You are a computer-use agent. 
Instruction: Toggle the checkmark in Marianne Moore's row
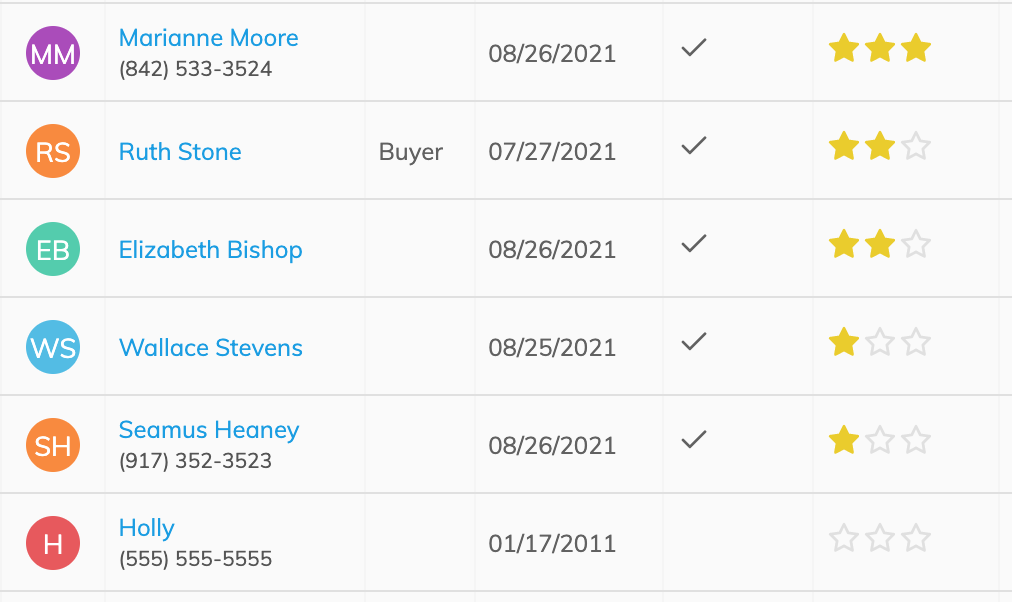tap(694, 48)
